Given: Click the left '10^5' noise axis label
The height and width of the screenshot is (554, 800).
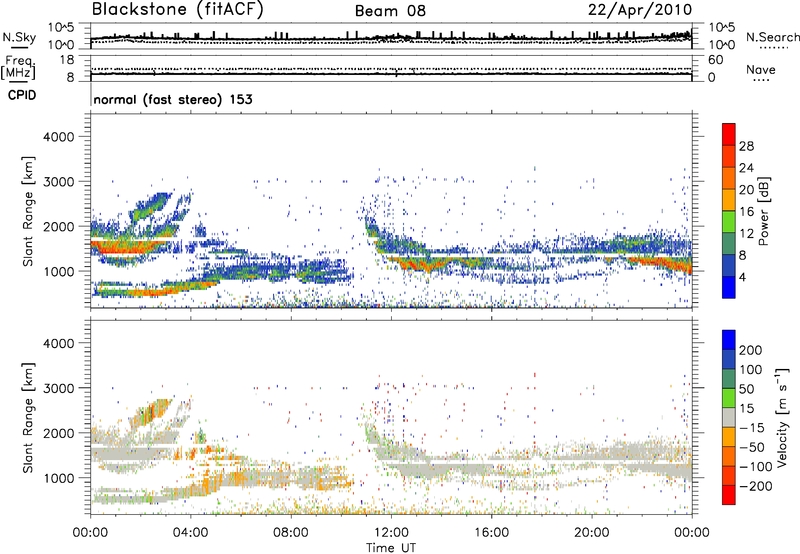Looking at the screenshot, I should click(61, 28).
